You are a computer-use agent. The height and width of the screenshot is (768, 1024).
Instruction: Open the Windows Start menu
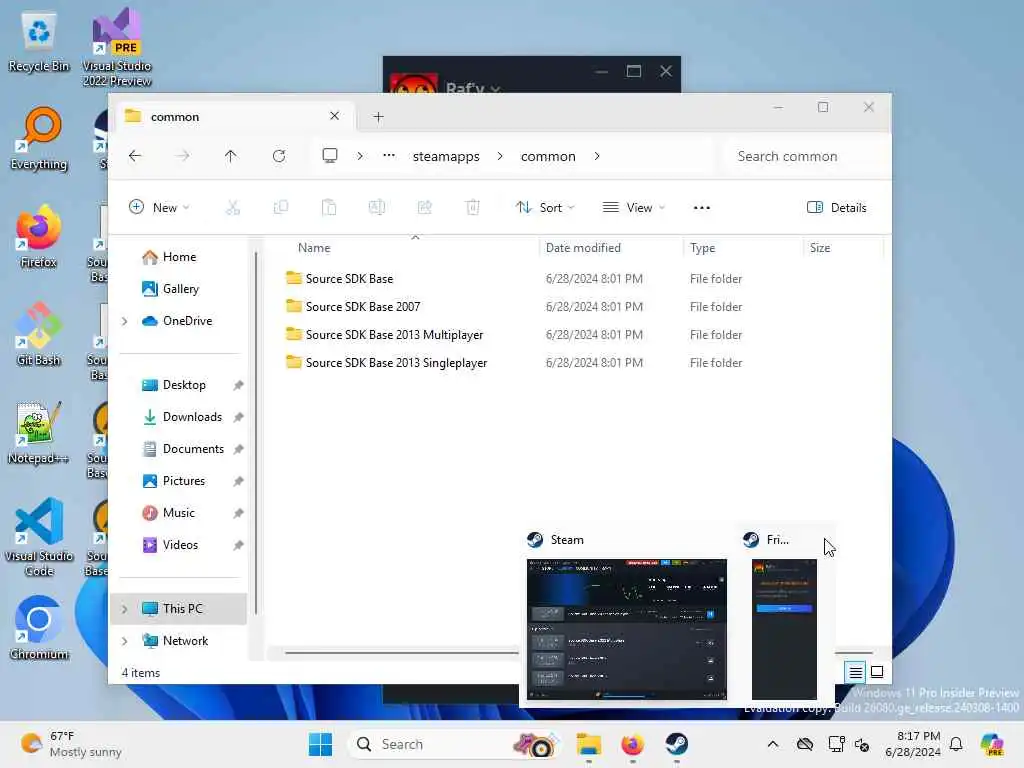320,744
